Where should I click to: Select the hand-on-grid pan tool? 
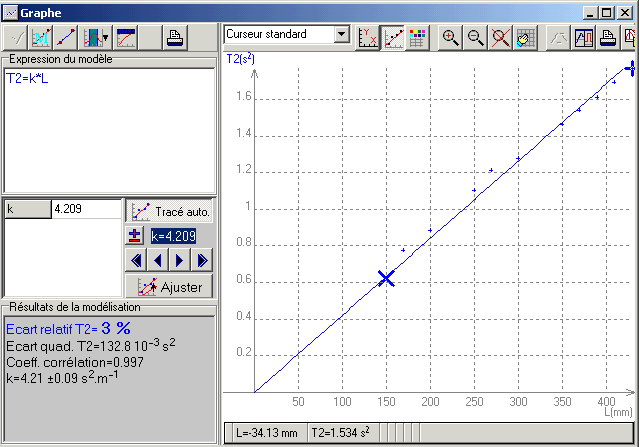(526, 38)
